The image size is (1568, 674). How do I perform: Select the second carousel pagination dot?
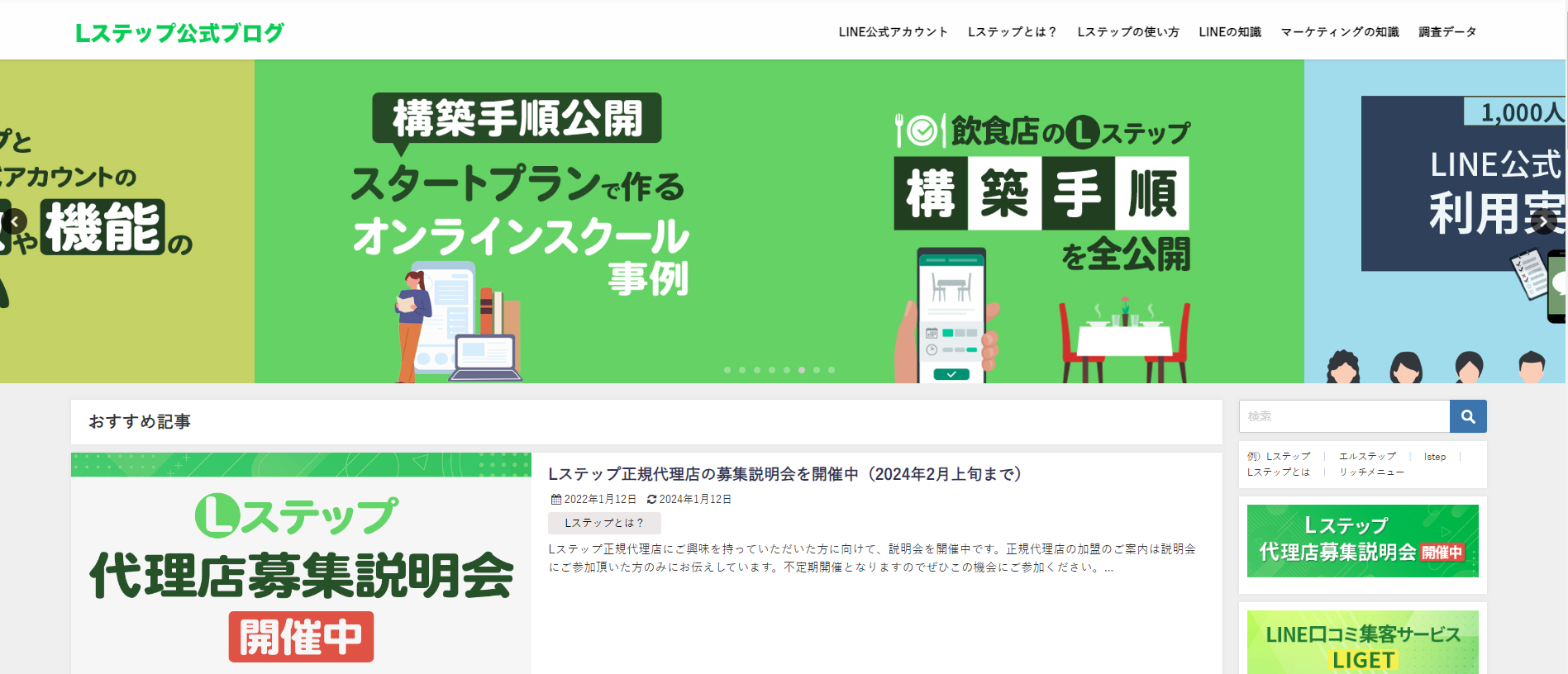(x=742, y=370)
